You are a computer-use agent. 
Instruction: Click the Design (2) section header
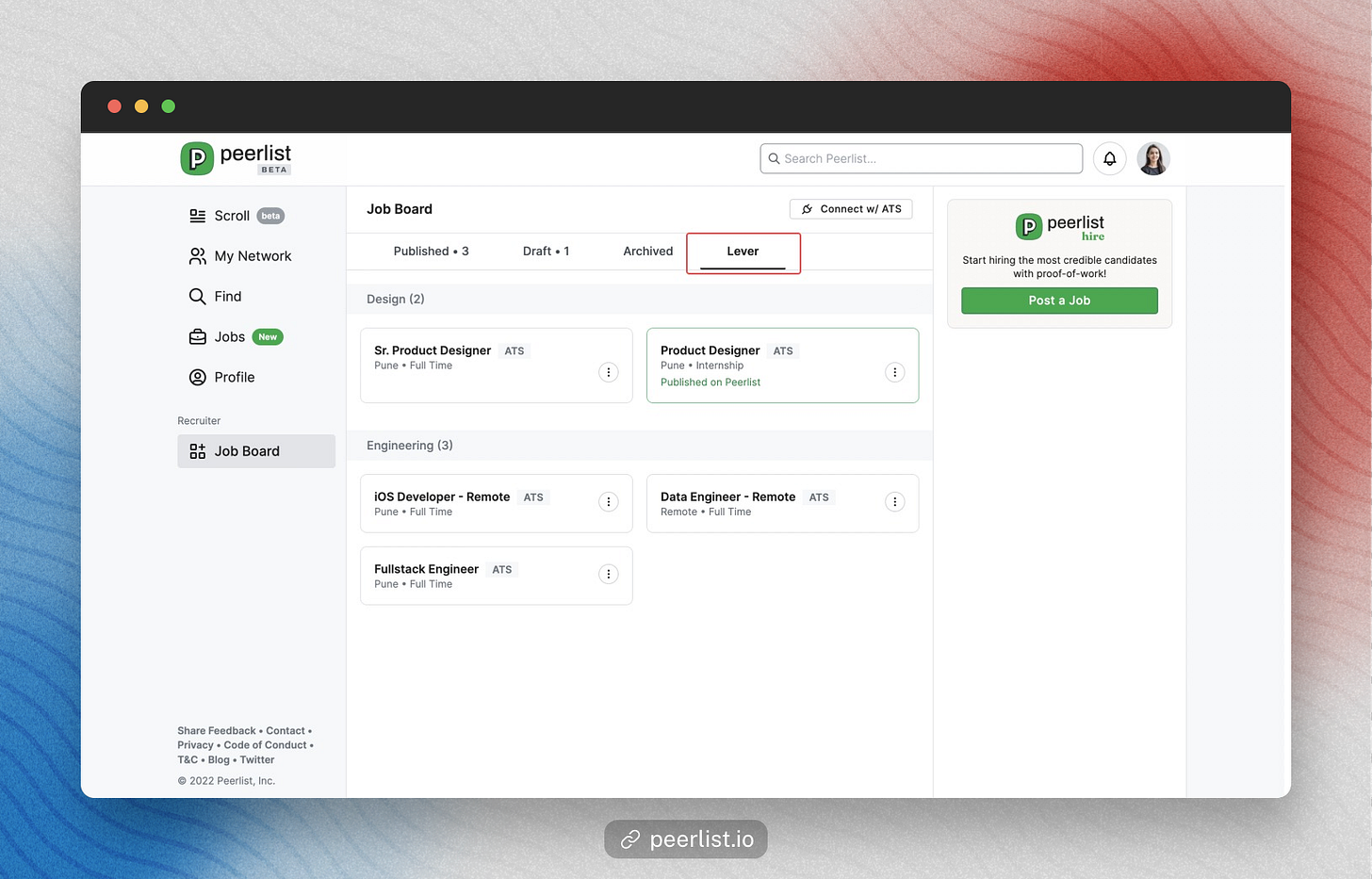click(640, 299)
